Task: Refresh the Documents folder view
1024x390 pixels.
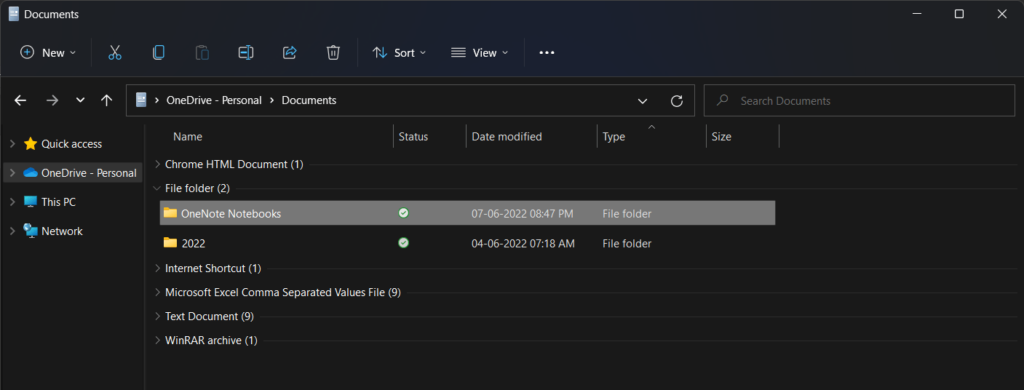Action: click(x=677, y=101)
